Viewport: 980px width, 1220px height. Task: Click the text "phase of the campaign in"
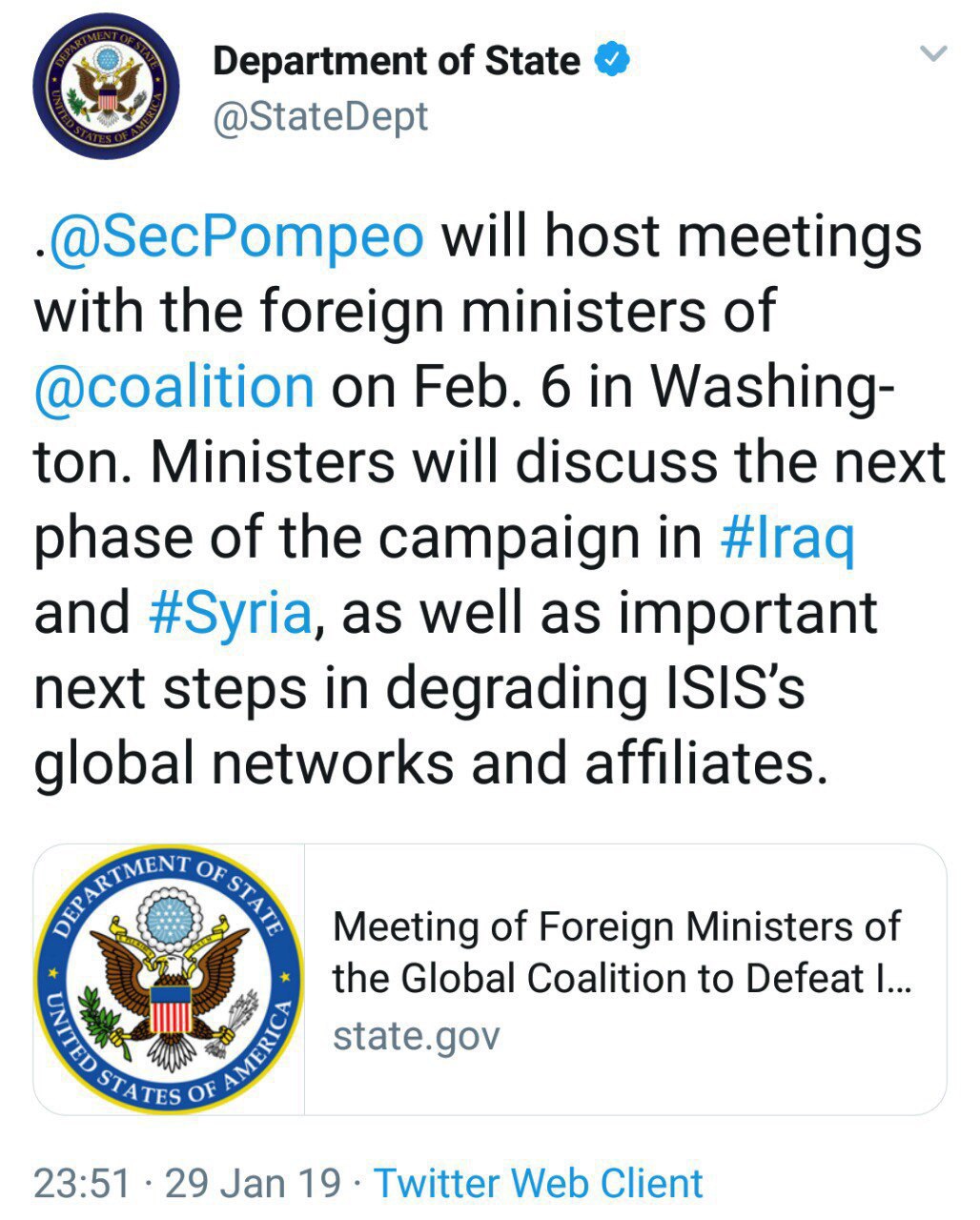[x=367, y=537]
